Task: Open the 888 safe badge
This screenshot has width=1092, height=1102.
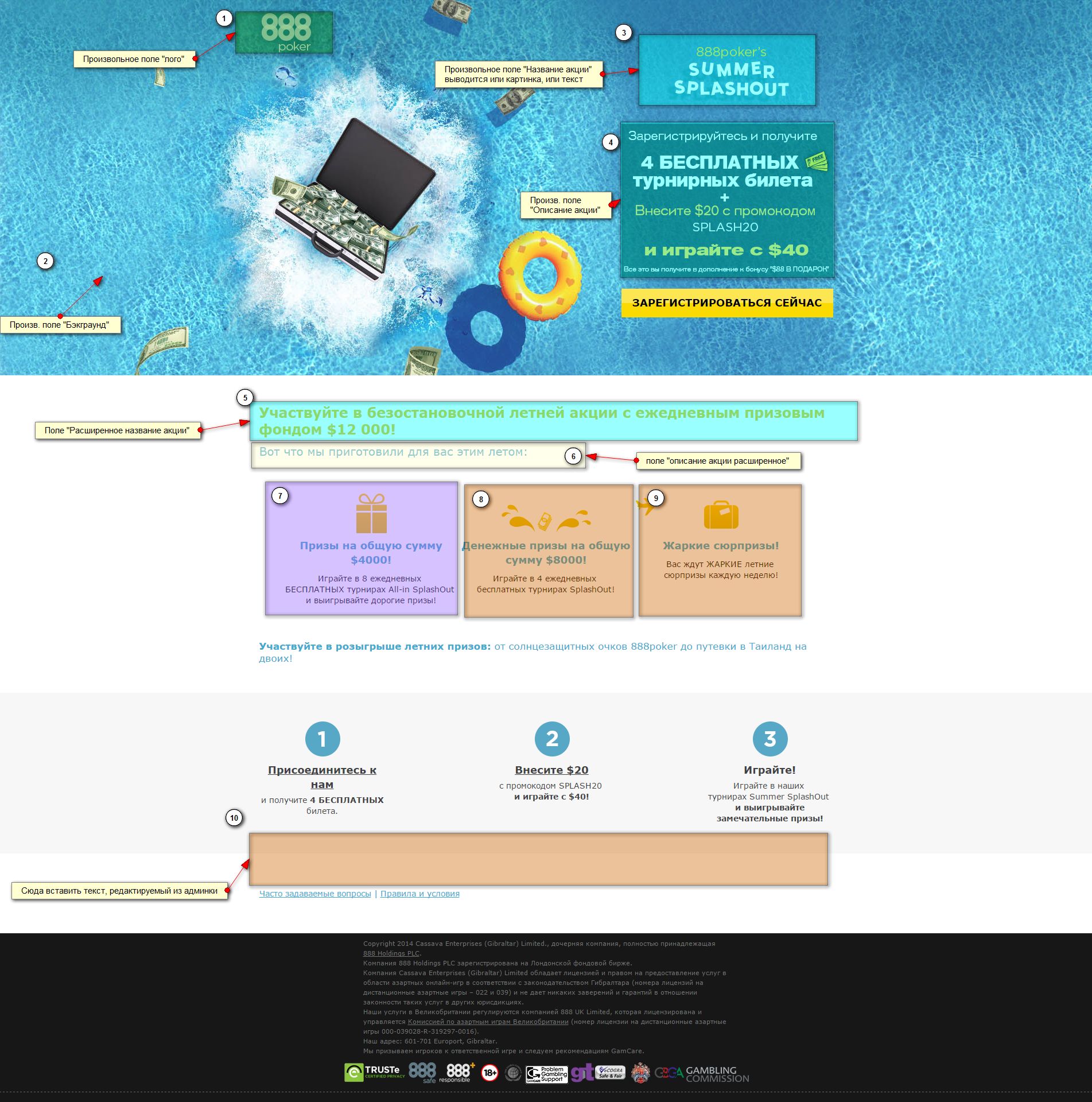Action: pyautogui.click(x=422, y=1072)
